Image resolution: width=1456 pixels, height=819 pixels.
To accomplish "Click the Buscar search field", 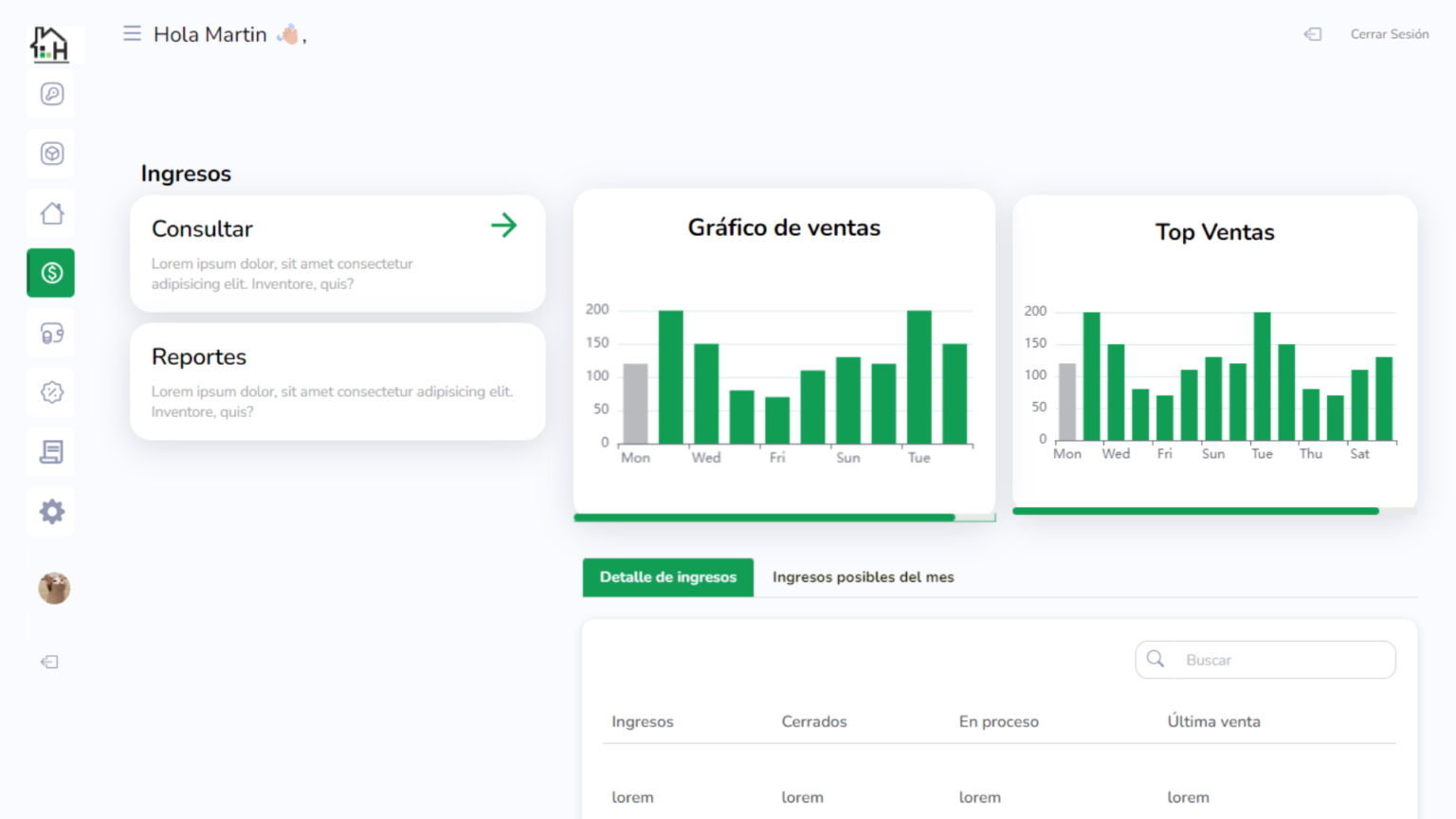I will [1275, 660].
